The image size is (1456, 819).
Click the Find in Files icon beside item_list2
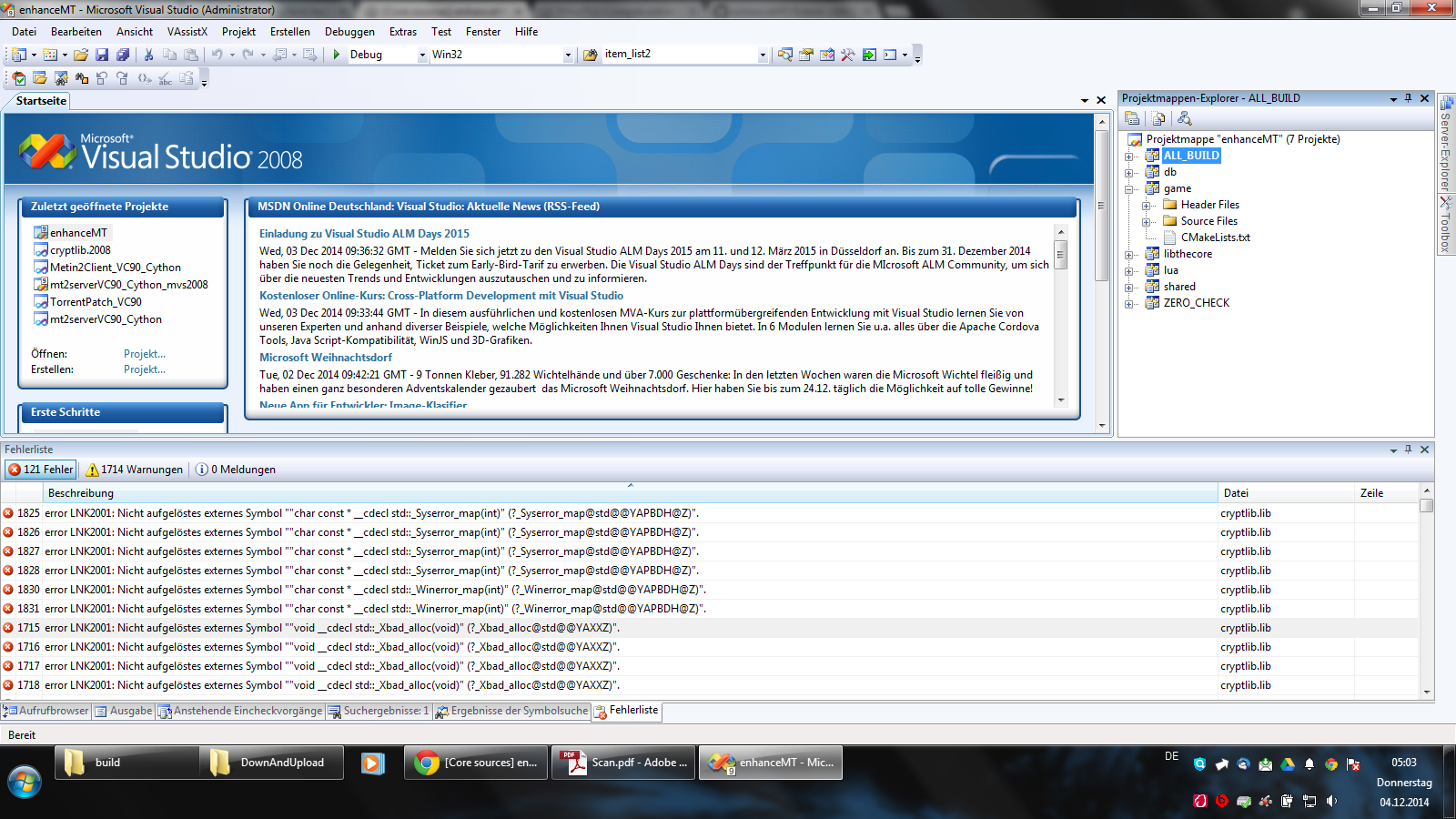pos(590,55)
